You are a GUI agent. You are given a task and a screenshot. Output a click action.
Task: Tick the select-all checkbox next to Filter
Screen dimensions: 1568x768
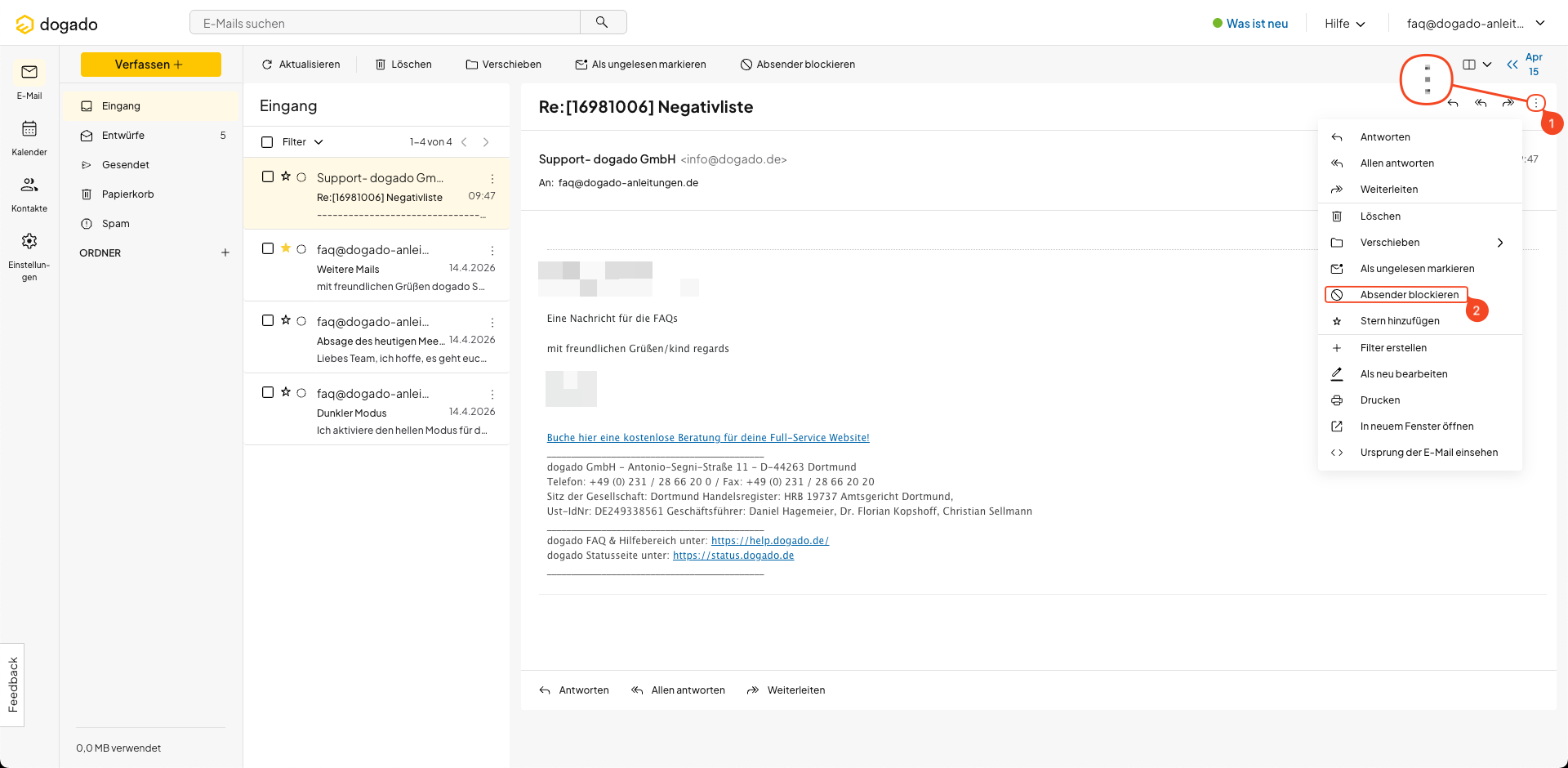pos(267,142)
